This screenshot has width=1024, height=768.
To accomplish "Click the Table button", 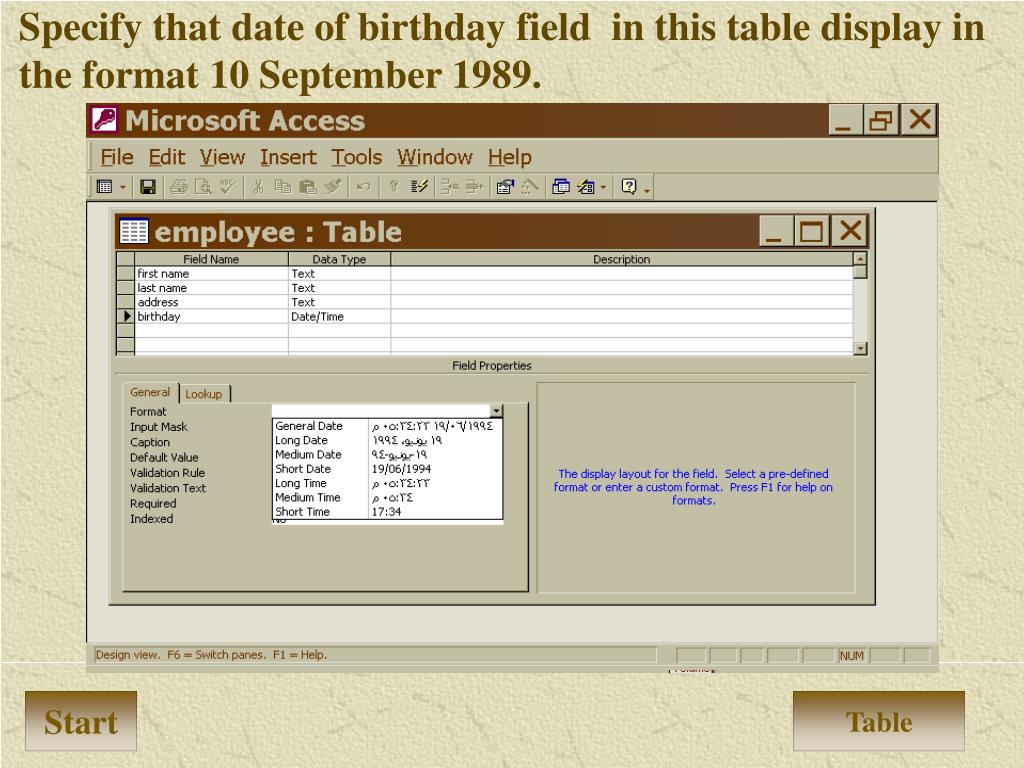I will point(878,722).
